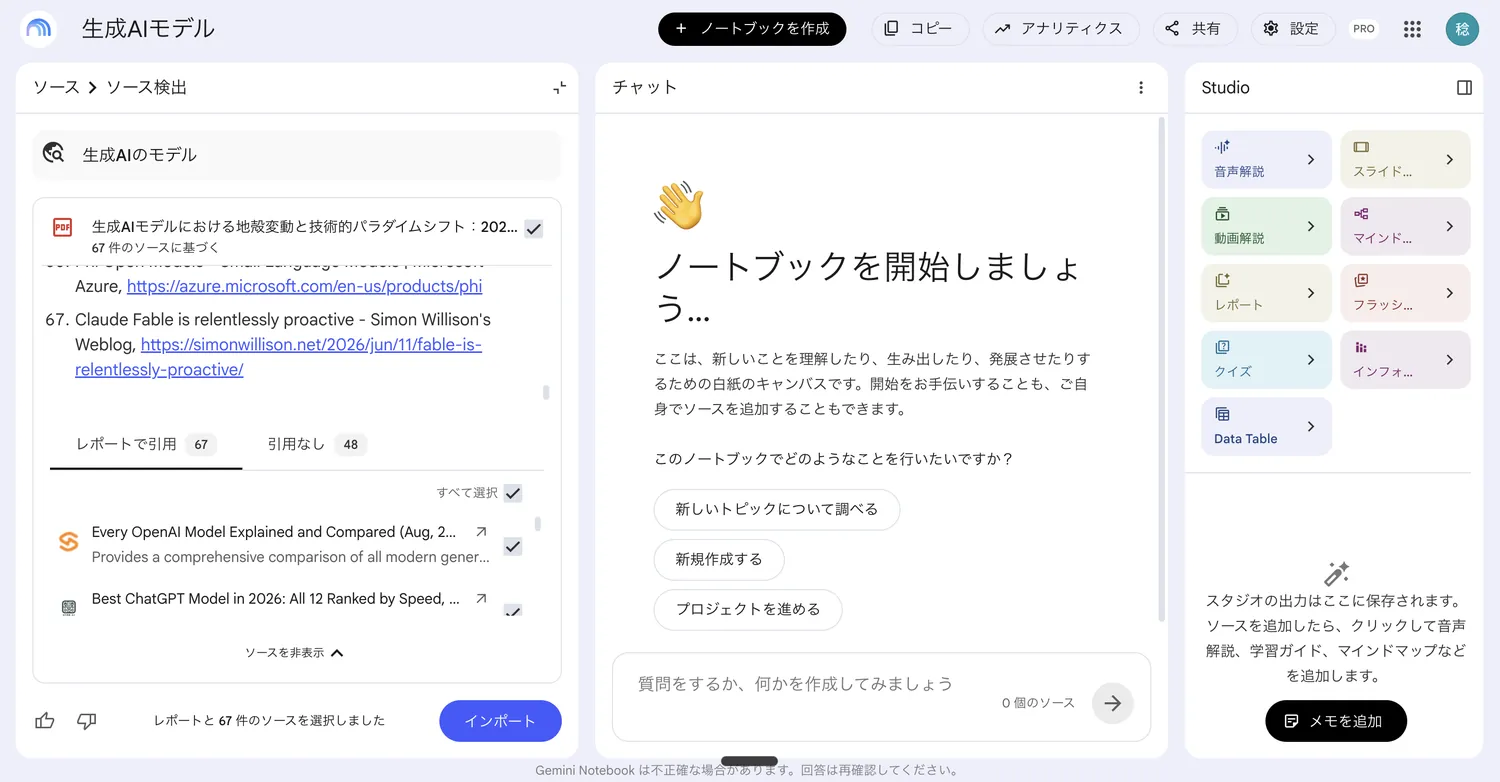
Task: Give thumbs down feedback
Action: tap(87, 720)
